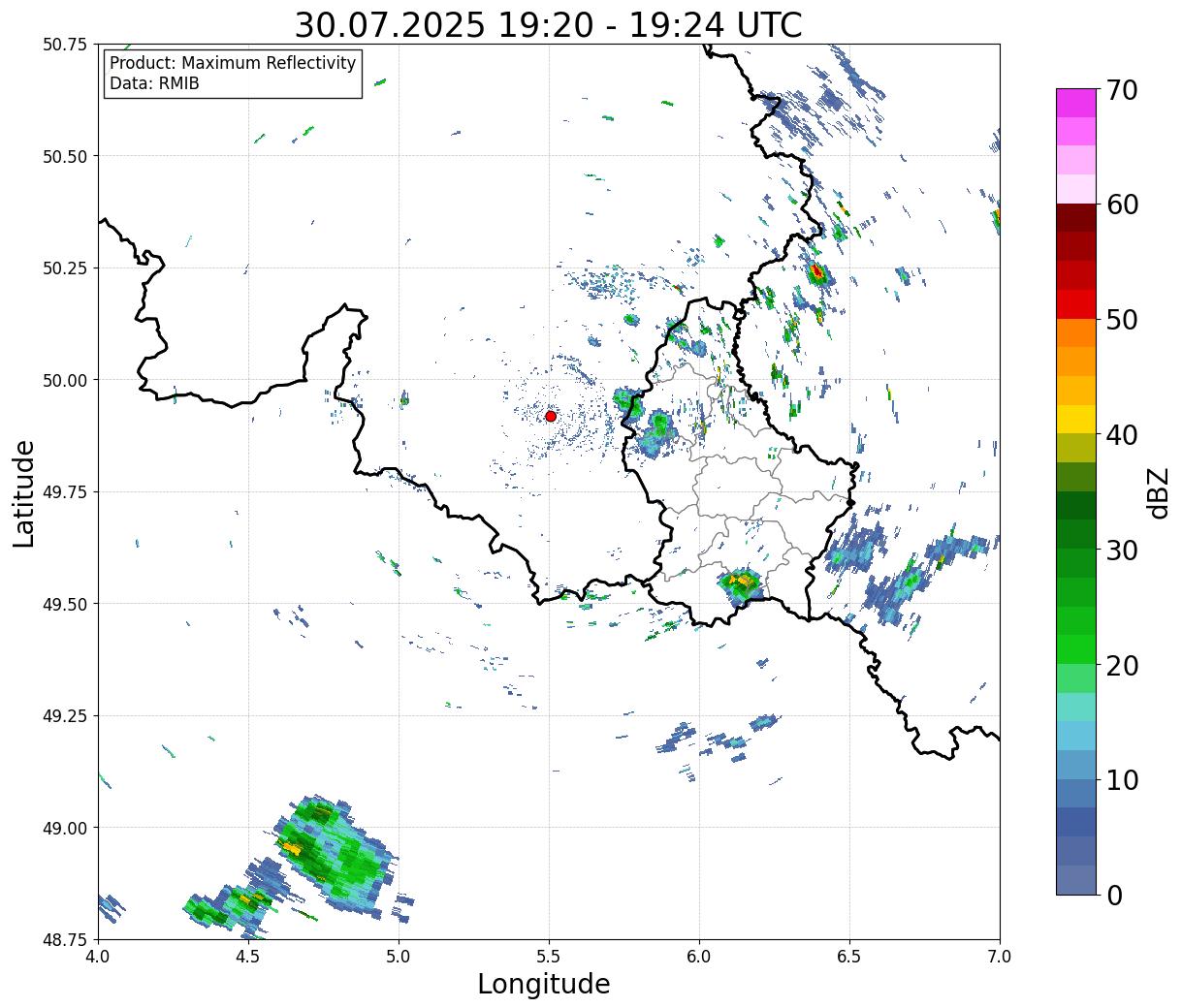This screenshot has width=1182, height=1008.
Task: Click the colorbar tick label 30
Action: tap(1122, 550)
